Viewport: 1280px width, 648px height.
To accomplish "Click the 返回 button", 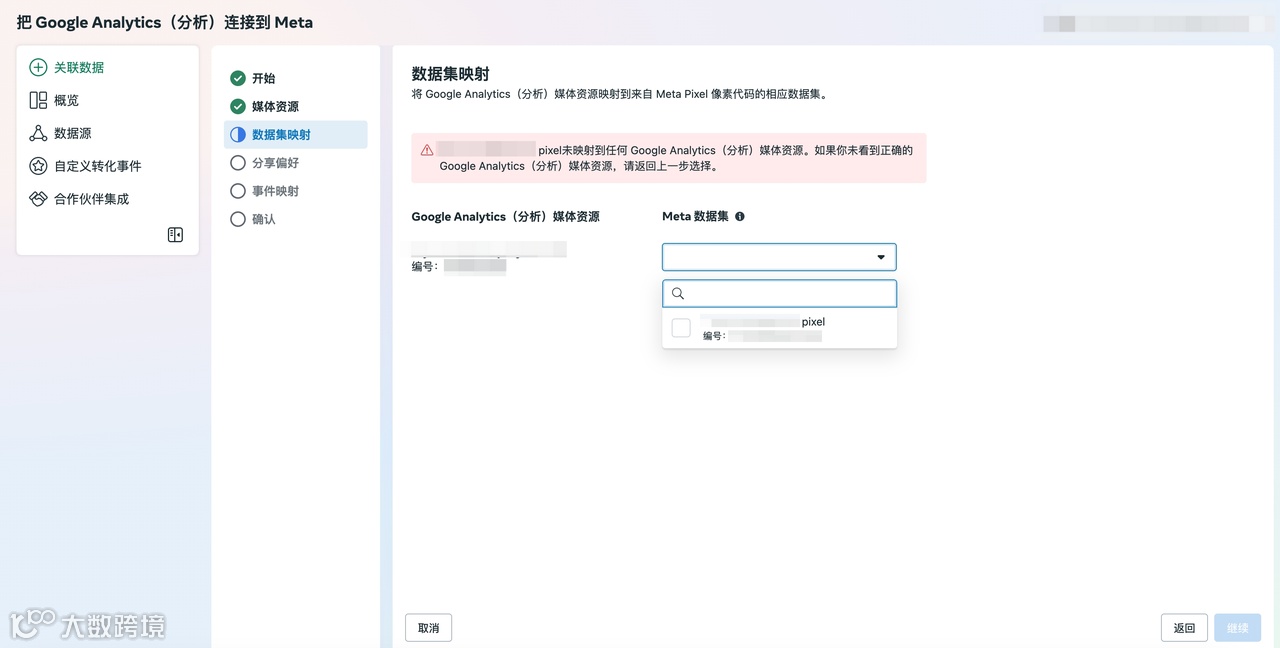I will [x=1184, y=628].
